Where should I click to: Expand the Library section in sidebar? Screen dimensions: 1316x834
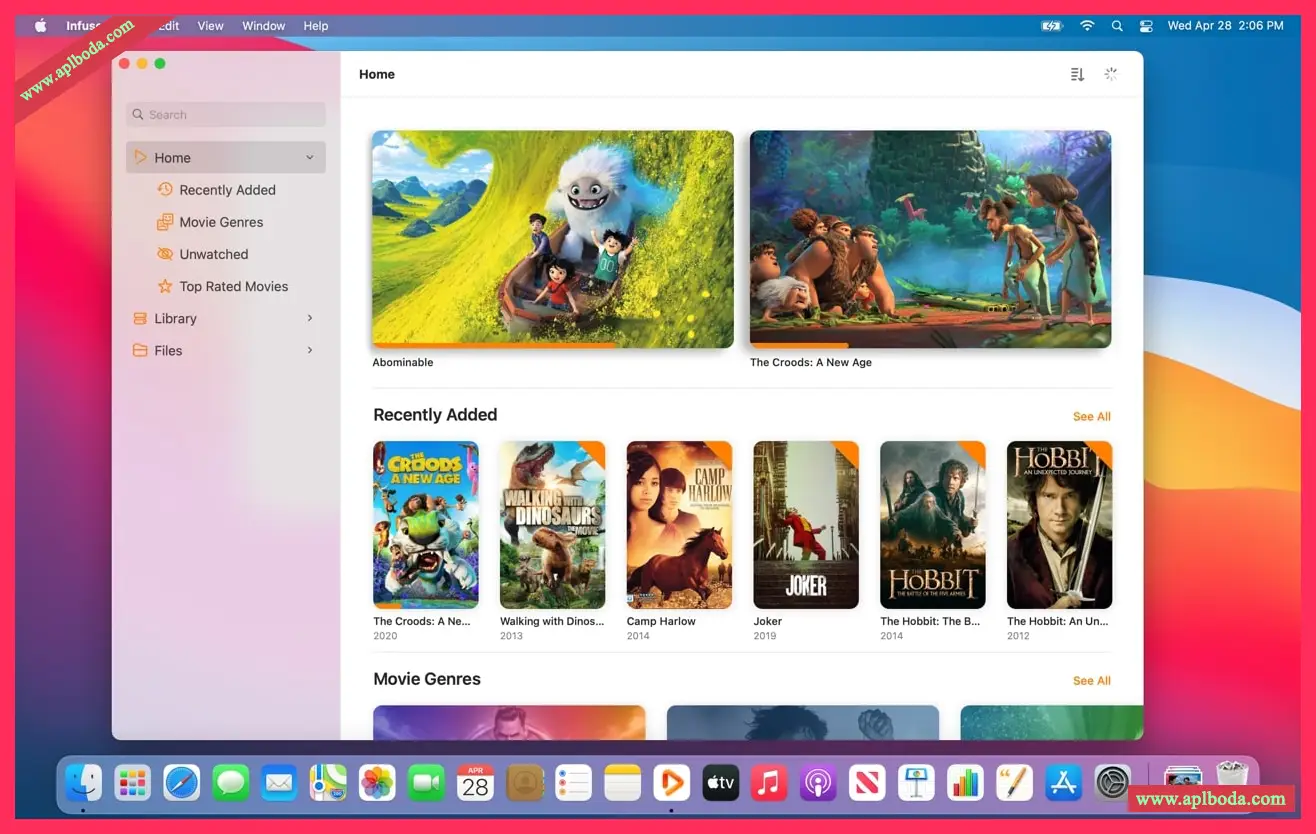click(310, 318)
